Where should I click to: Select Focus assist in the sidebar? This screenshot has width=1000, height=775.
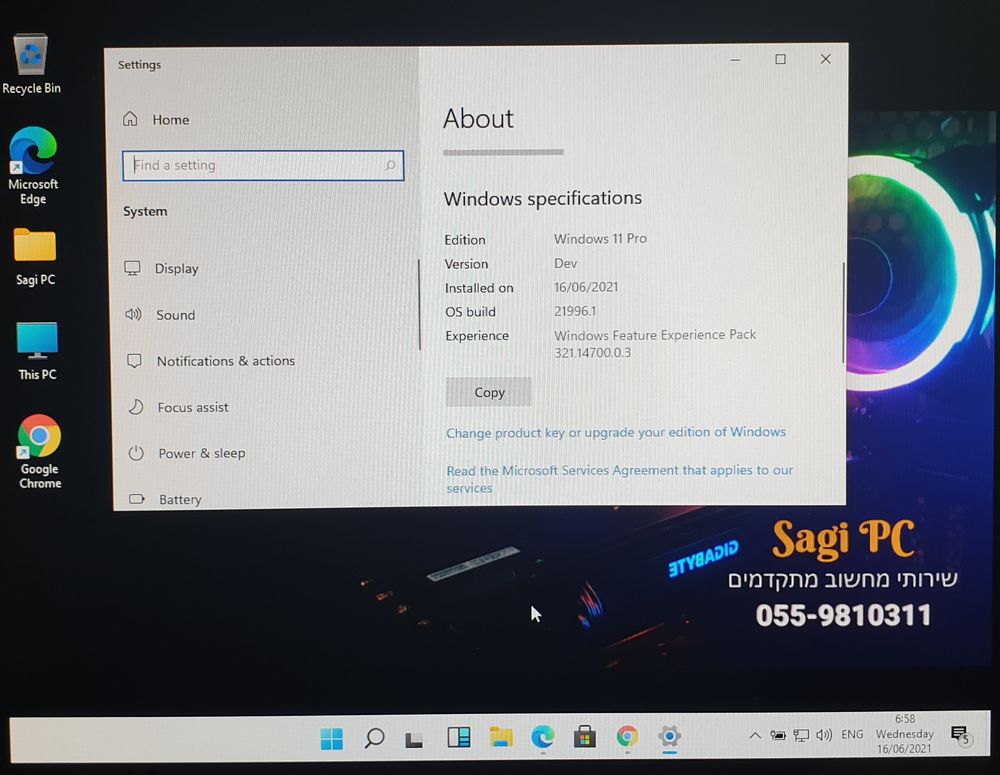coord(192,407)
